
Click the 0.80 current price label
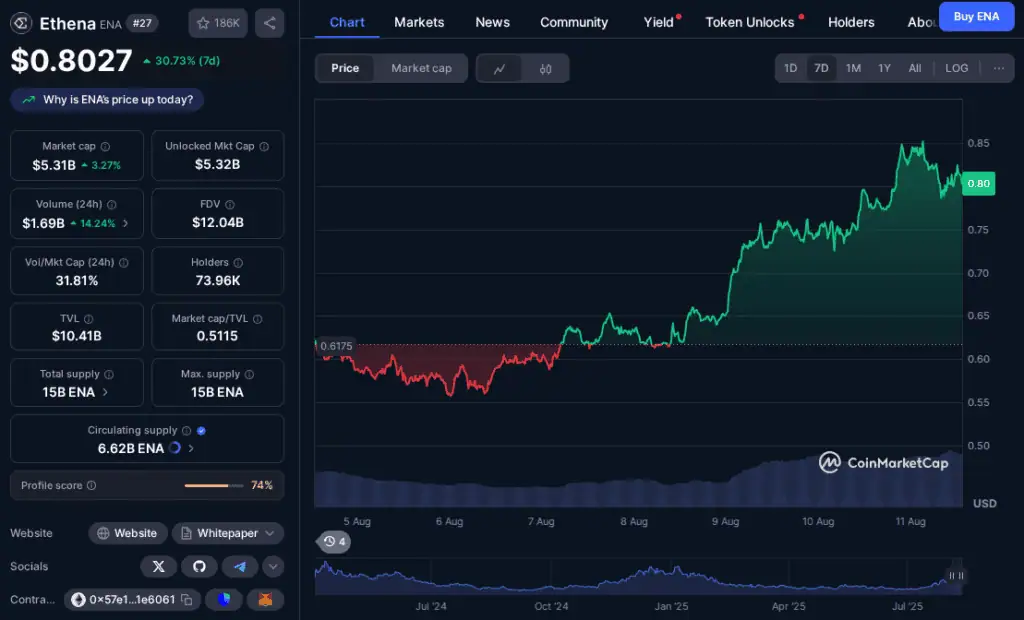pyautogui.click(x=978, y=184)
